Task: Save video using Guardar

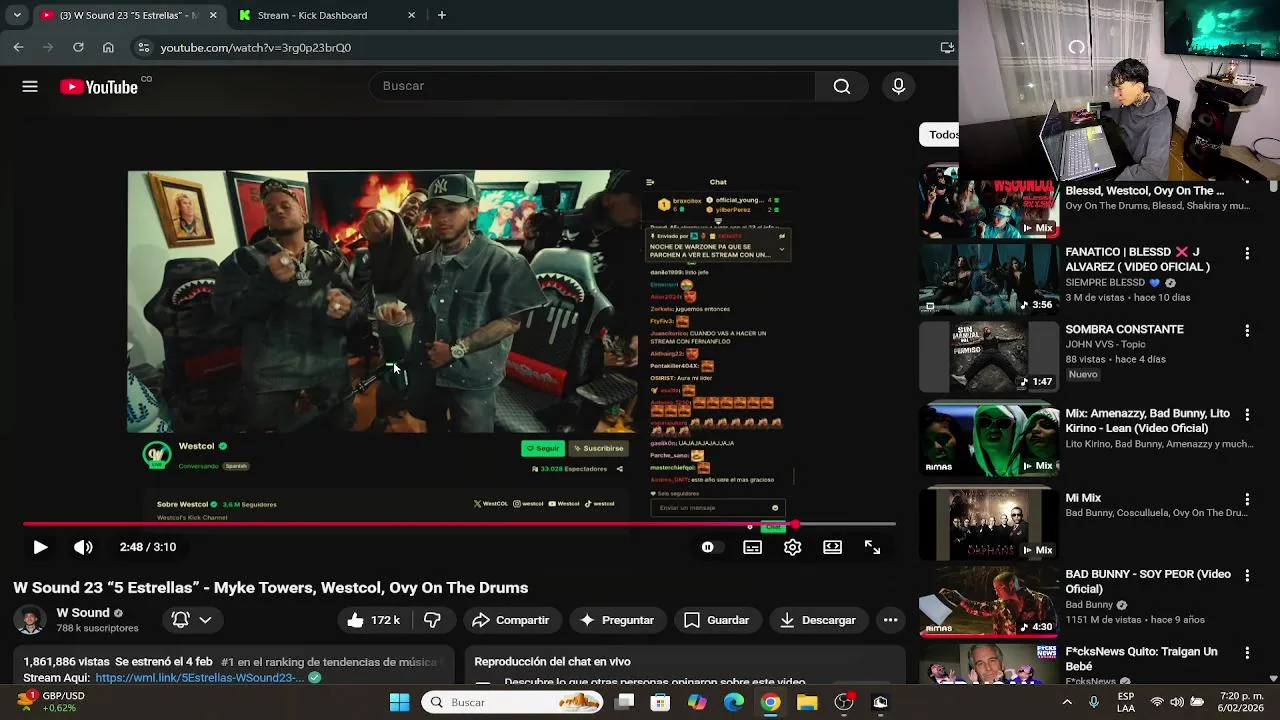Action: pyautogui.click(x=716, y=620)
